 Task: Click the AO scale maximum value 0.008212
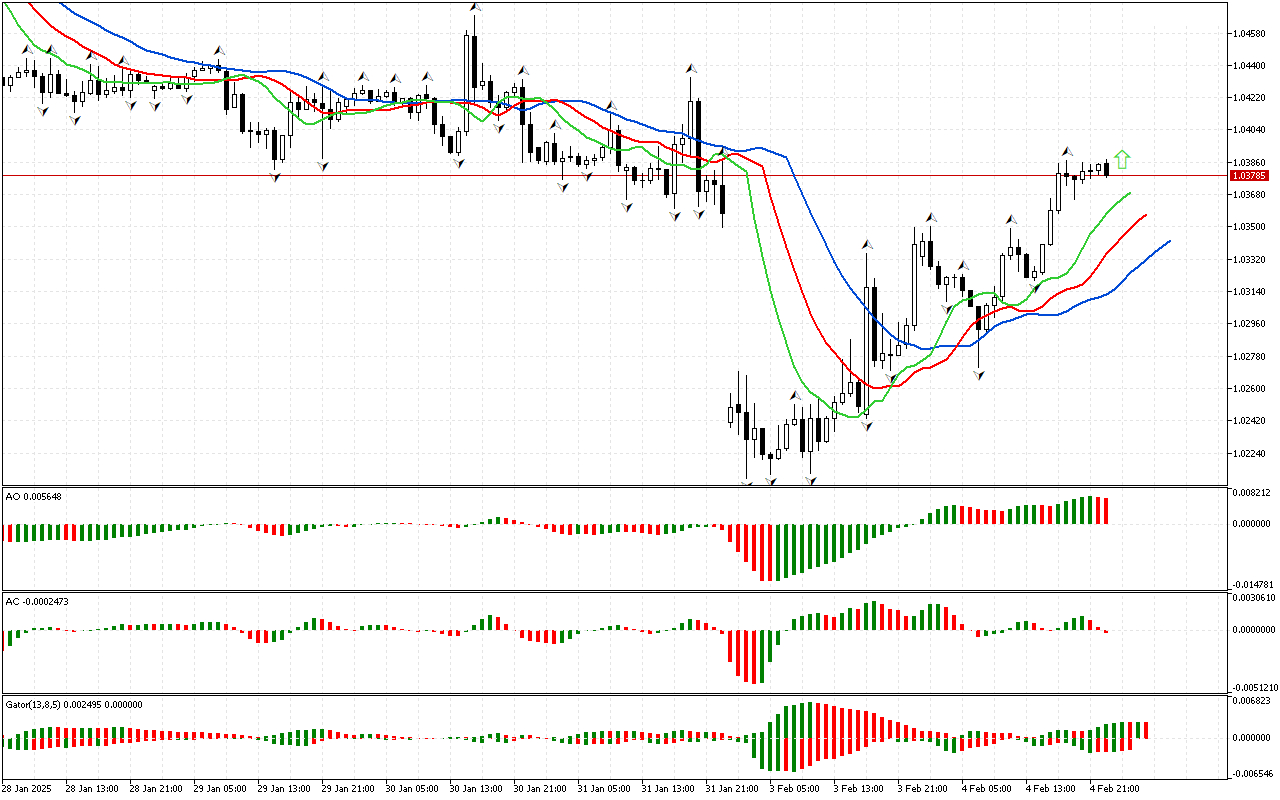[1250, 492]
